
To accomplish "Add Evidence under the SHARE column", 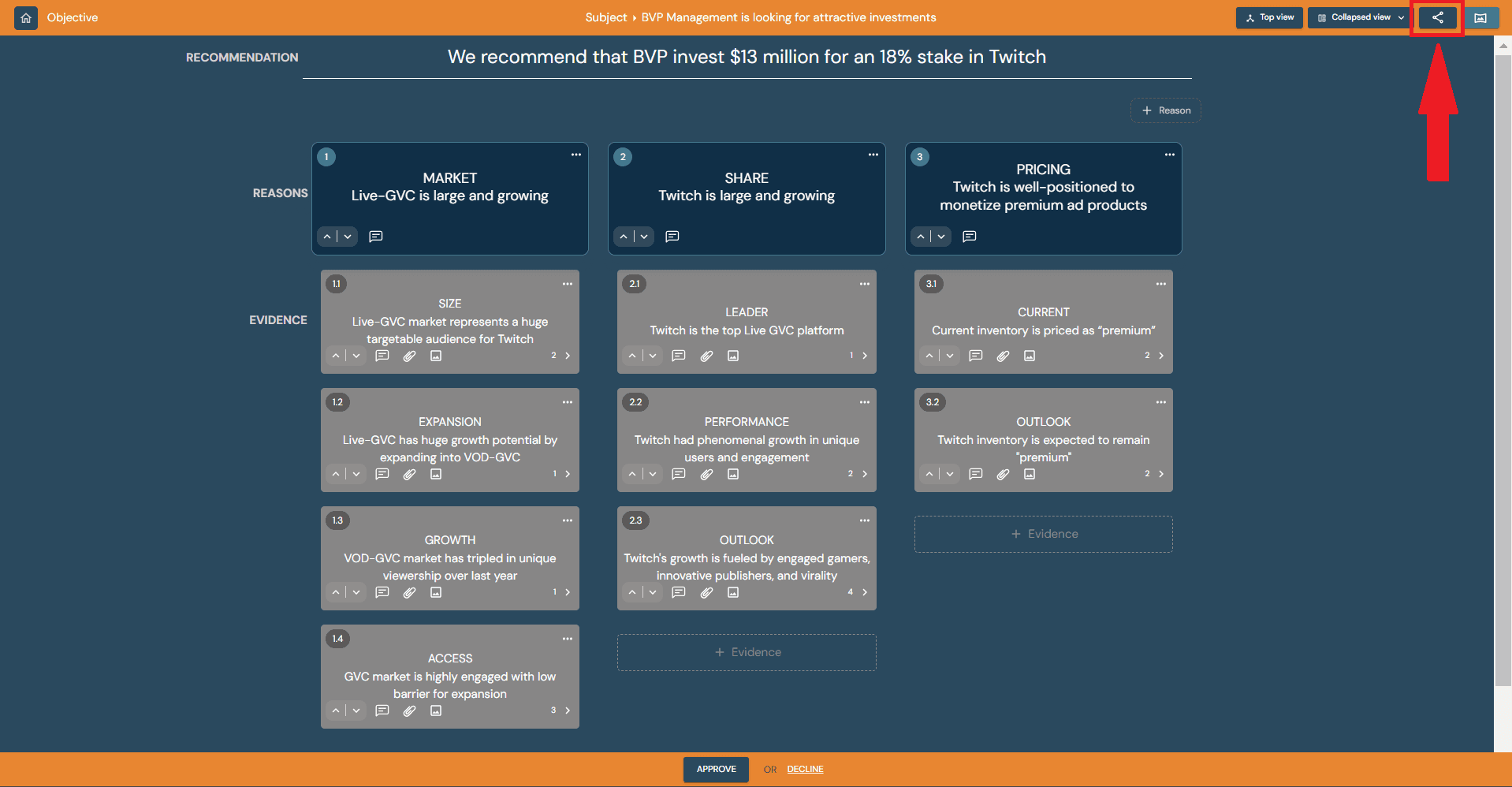I will tap(747, 652).
